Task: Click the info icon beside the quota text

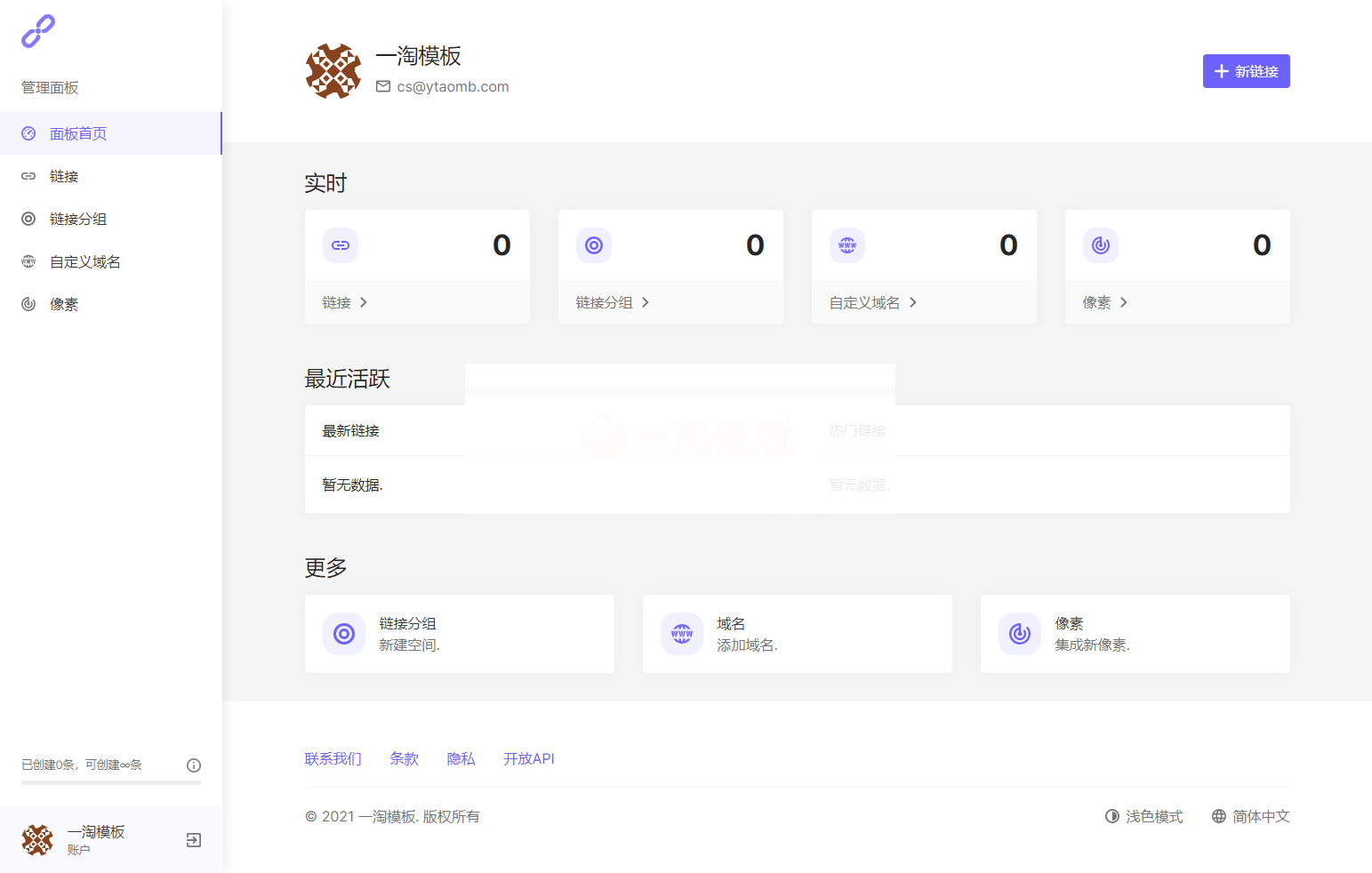Action: coord(194,765)
